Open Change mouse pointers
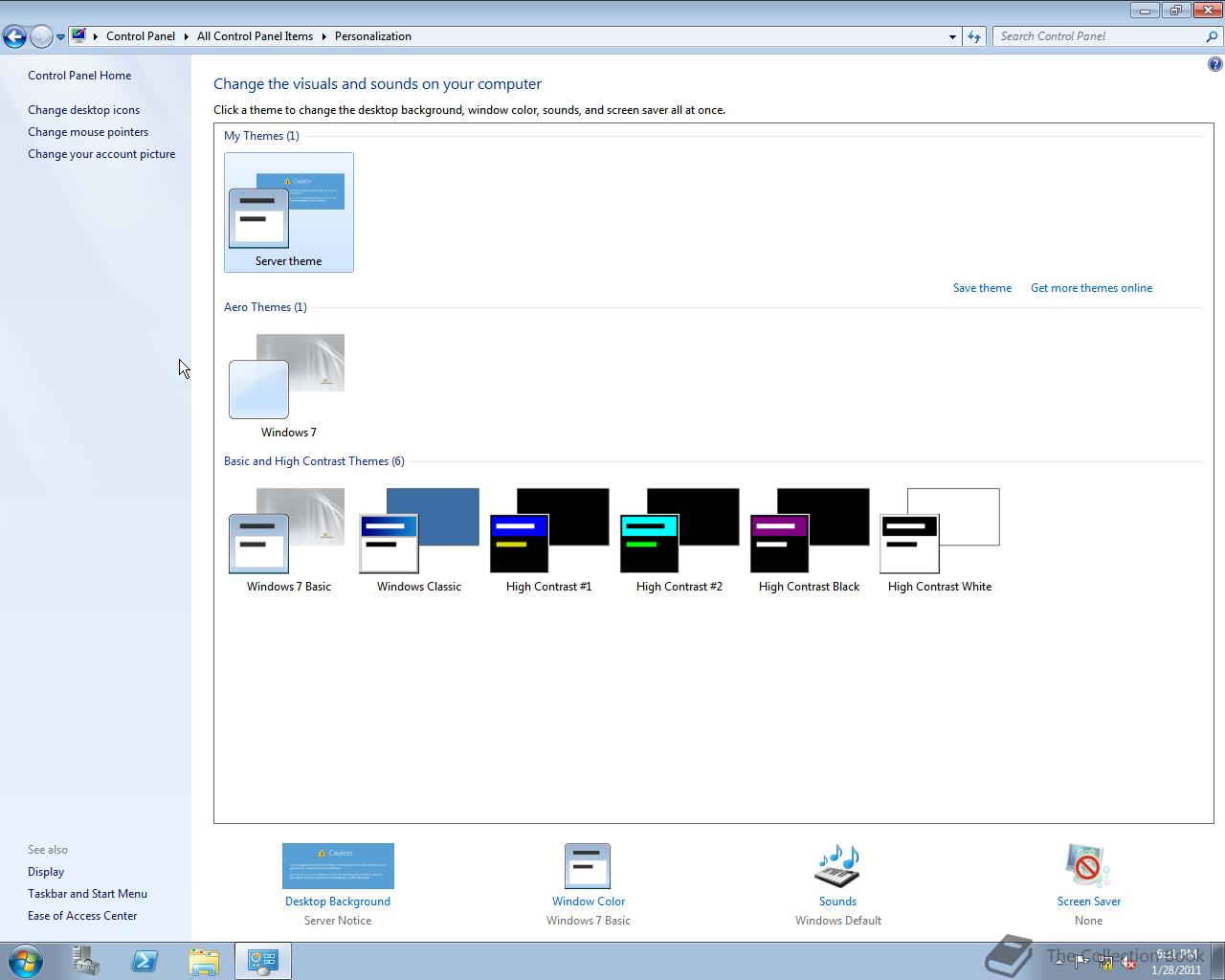Image resolution: width=1225 pixels, height=980 pixels. [x=88, y=132]
